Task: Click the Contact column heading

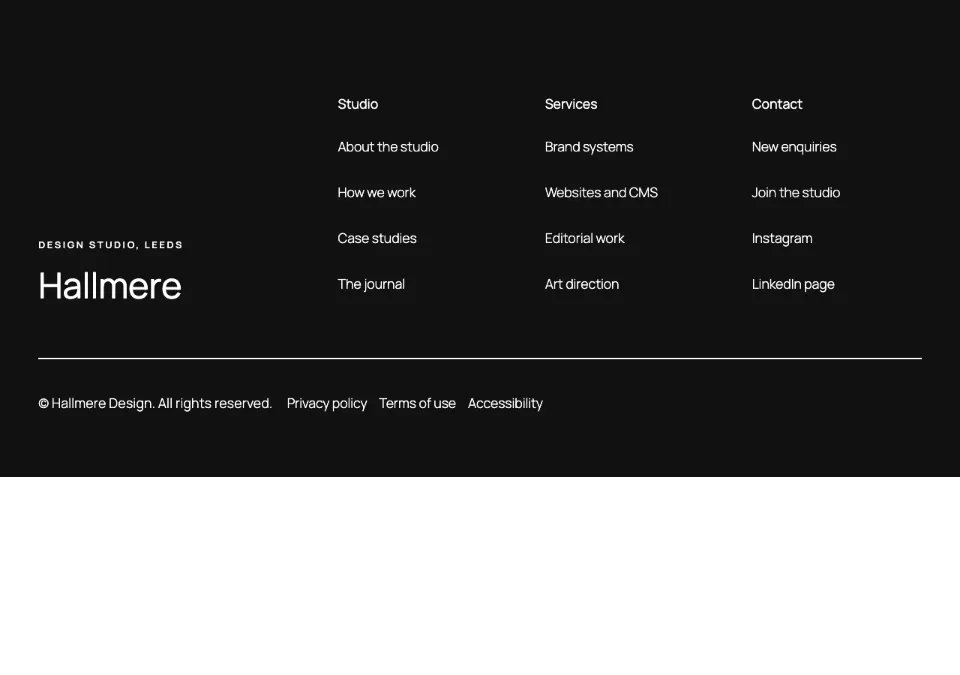Action: (x=776, y=104)
